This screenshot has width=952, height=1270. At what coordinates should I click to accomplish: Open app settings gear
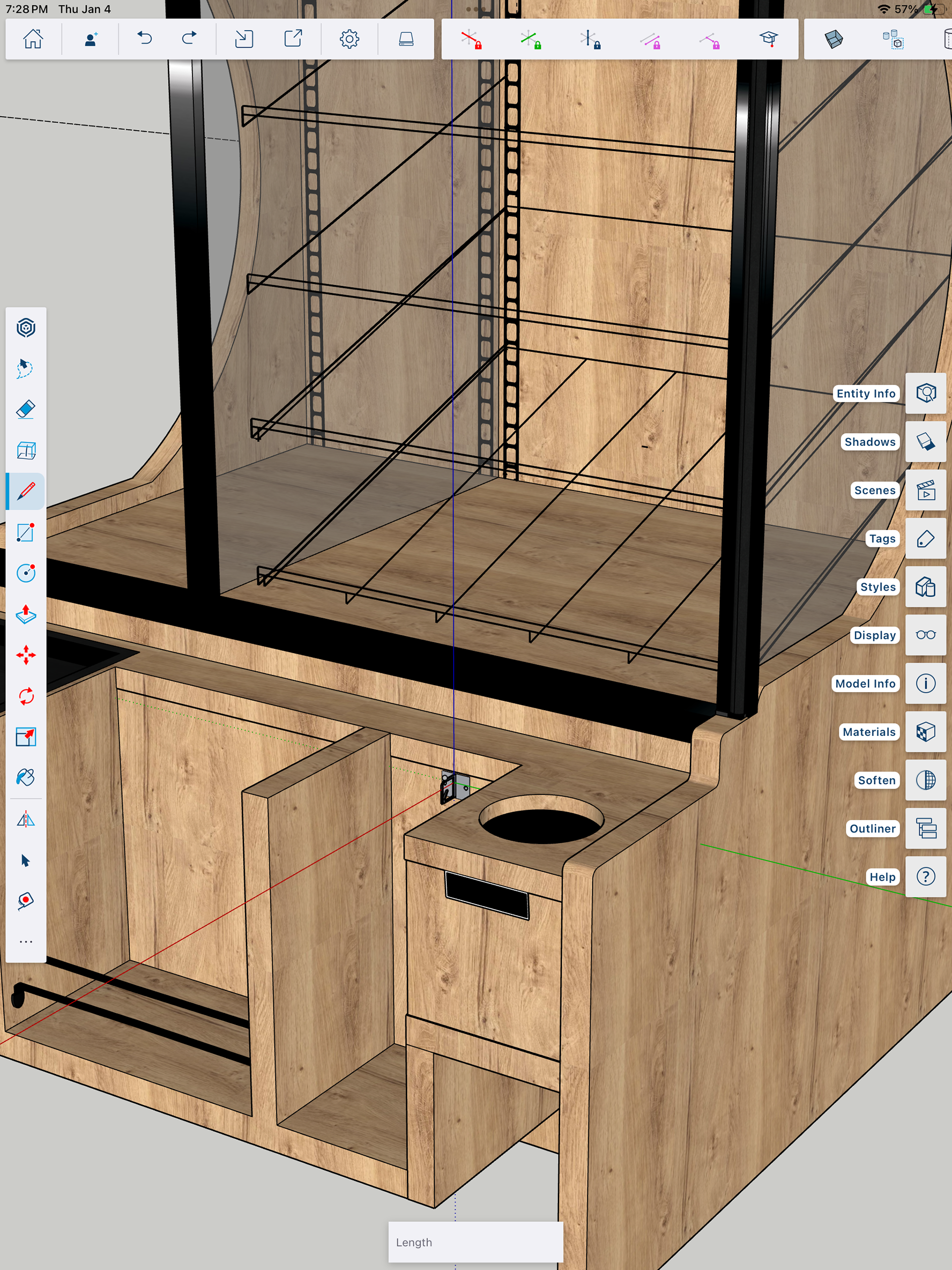click(x=349, y=39)
